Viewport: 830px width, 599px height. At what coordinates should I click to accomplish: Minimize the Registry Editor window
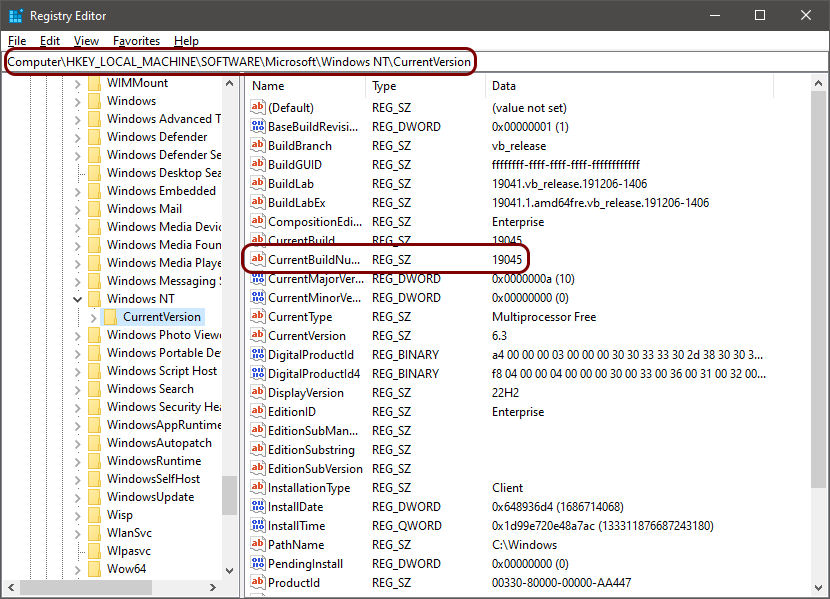[x=715, y=15]
